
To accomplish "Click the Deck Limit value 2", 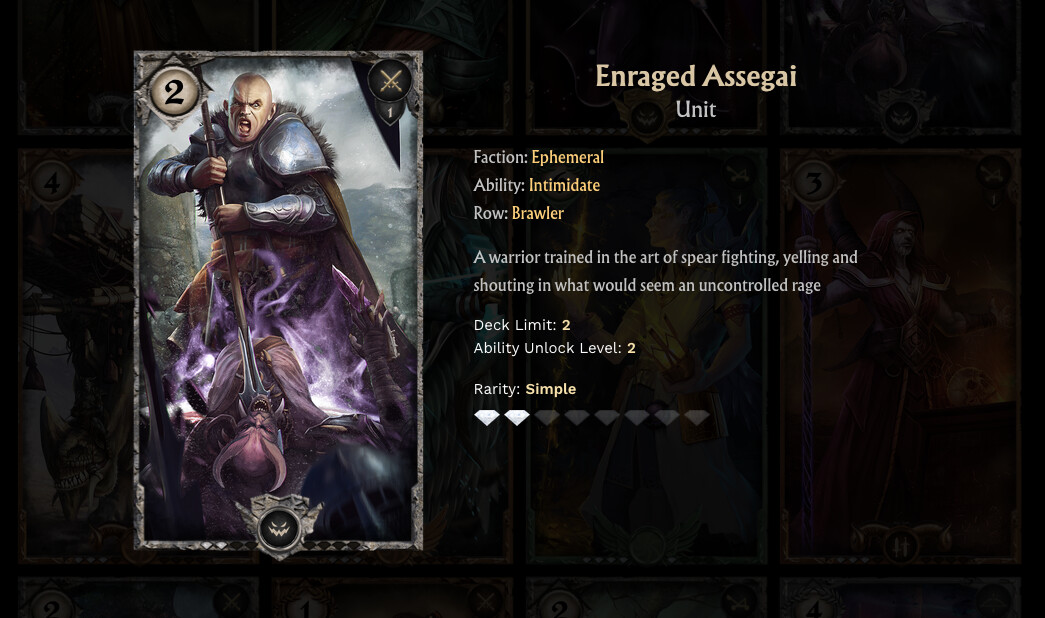I will tap(566, 325).
